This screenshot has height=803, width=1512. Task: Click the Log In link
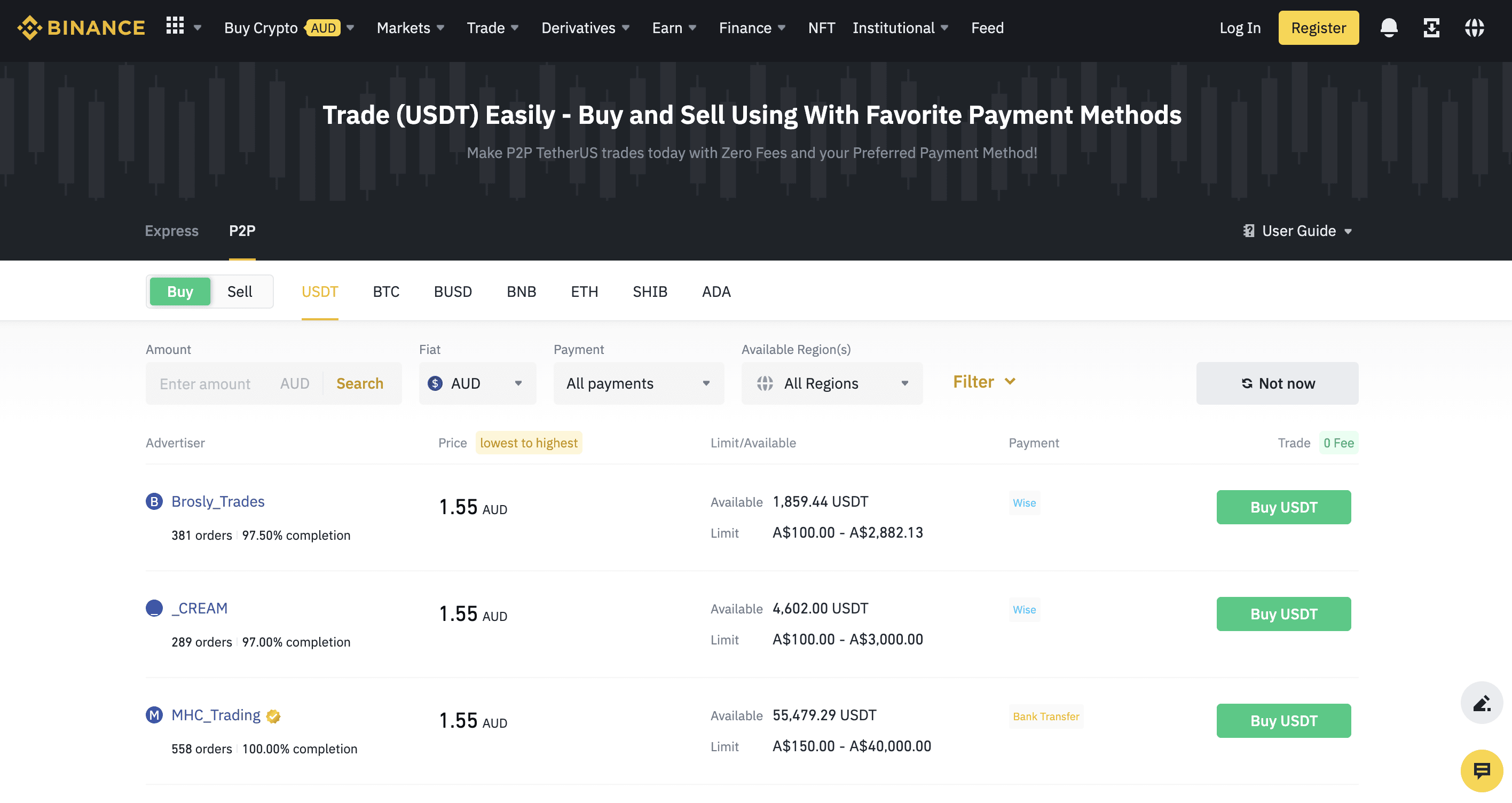[1240, 28]
